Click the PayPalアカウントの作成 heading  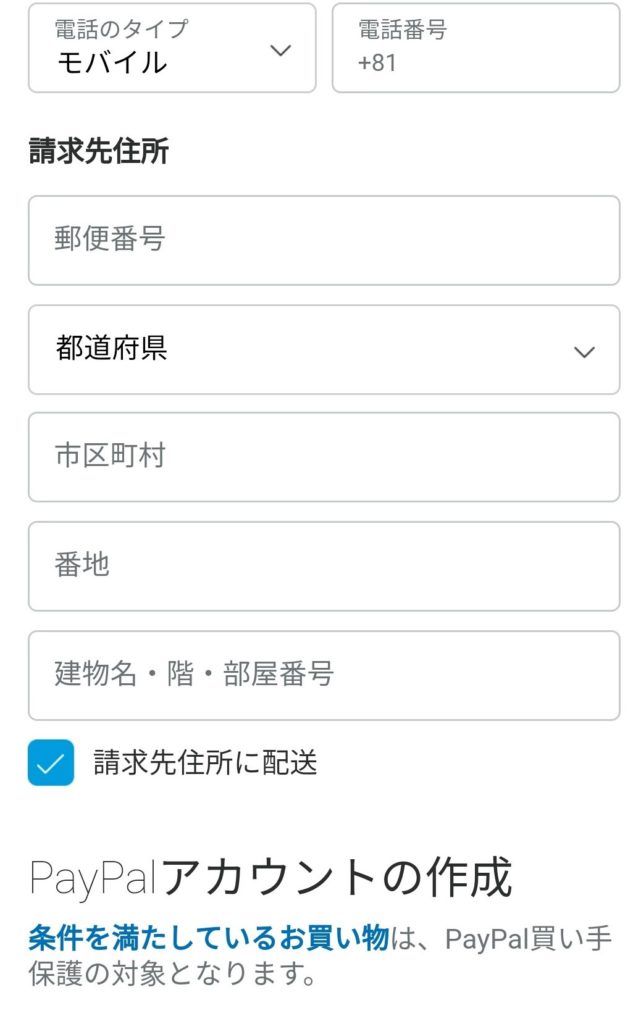coord(270,877)
